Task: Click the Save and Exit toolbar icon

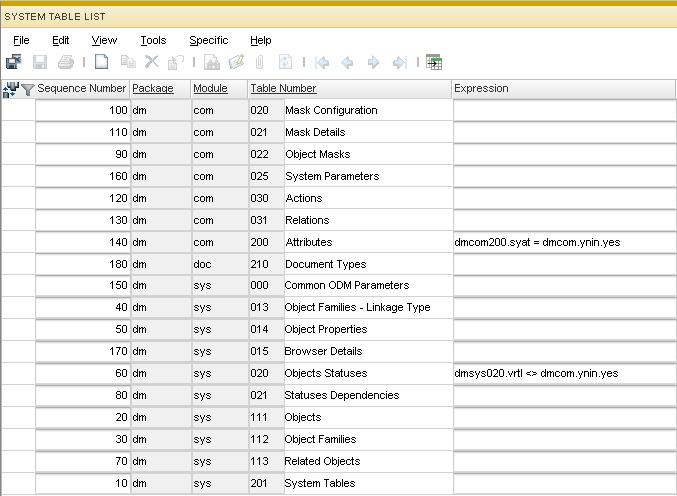Action: coord(14,62)
